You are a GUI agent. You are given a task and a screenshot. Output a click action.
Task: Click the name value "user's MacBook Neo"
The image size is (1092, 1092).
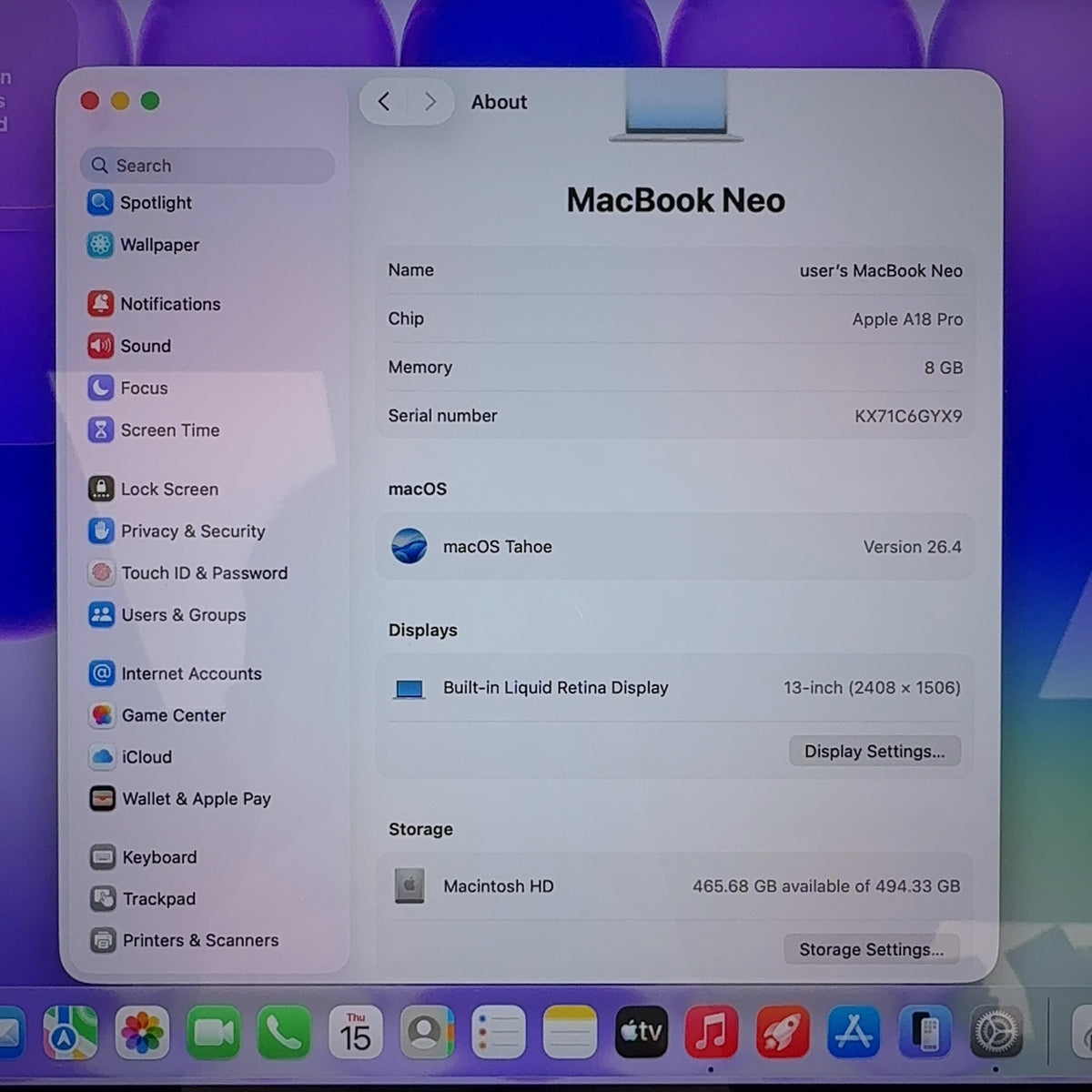(x=881, y=270)
